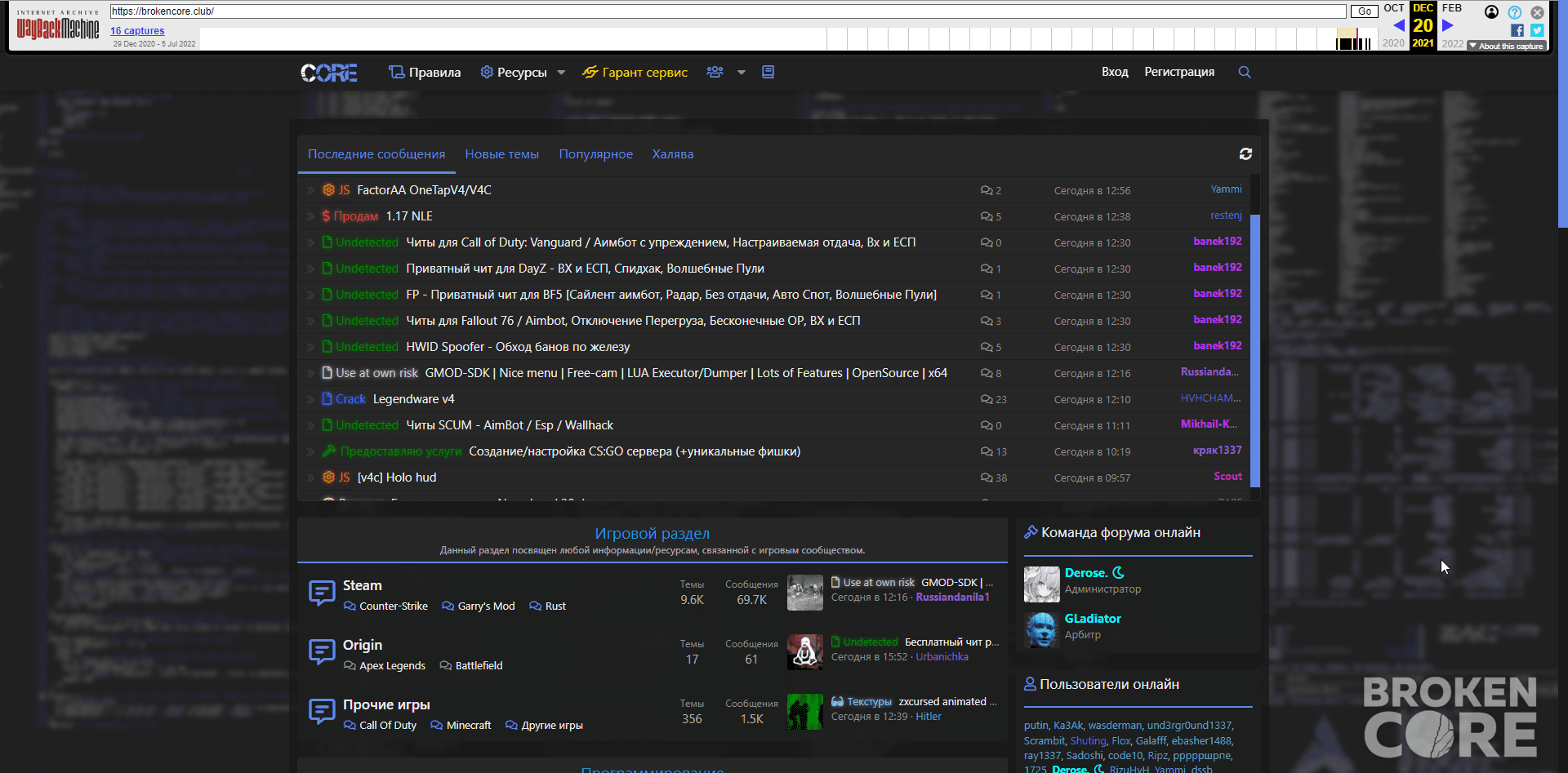Screen dimensions: 1568x773
Task: Click the Регистрация link
Action: tap(1179, 72)
